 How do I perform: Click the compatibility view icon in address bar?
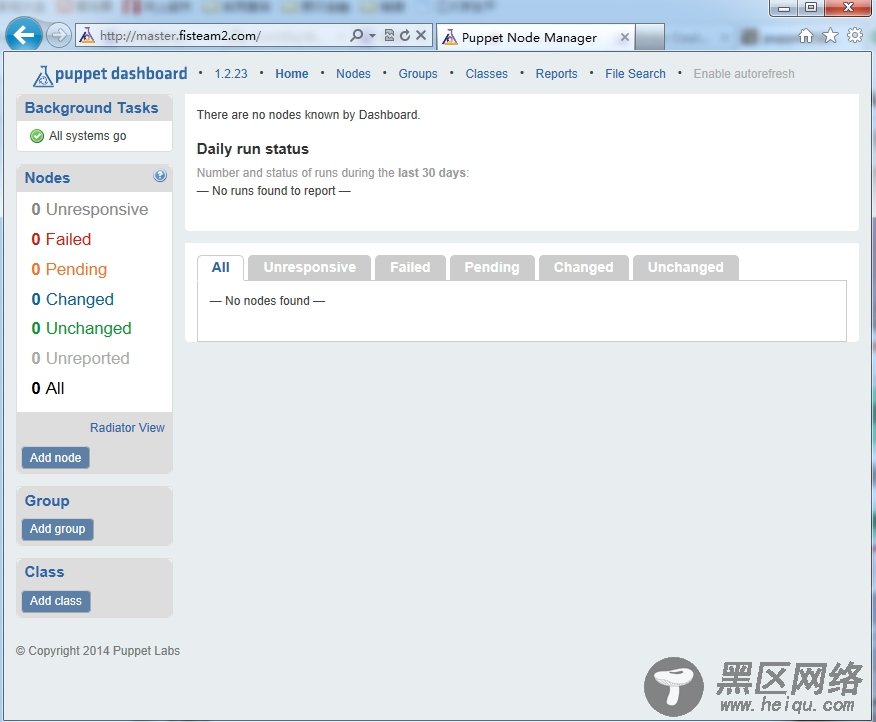click(389, 35)
